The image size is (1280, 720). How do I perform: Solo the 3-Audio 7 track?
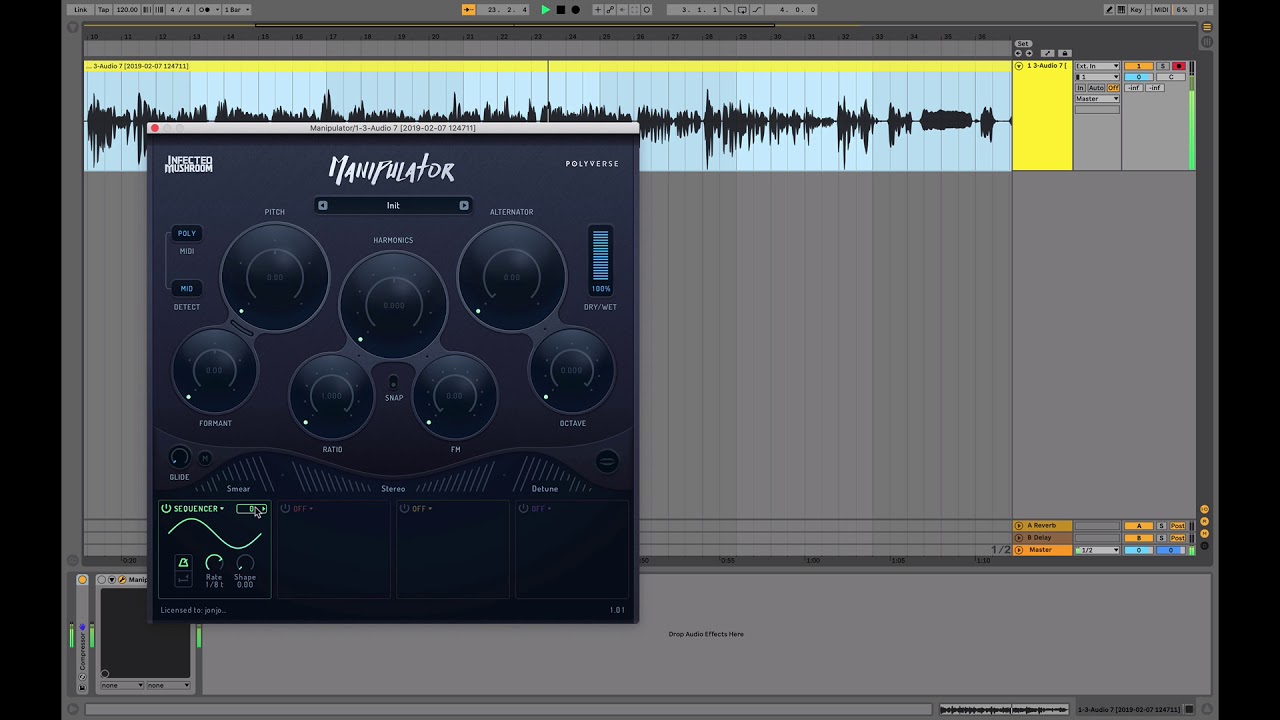pos(1162,66)
